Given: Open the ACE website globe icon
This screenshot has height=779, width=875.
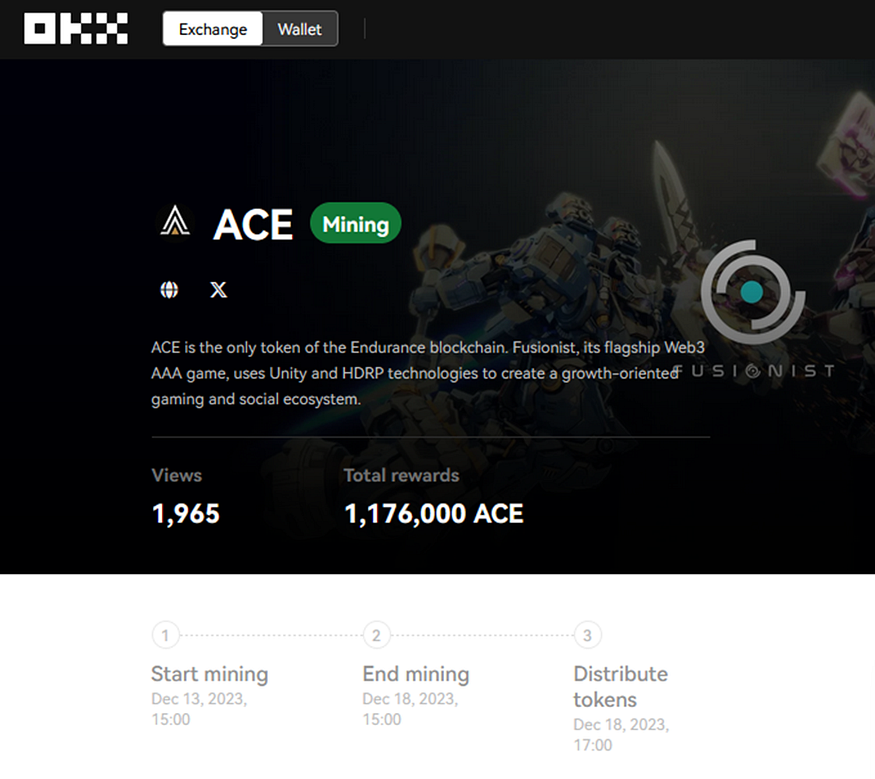Looking at the screenshot, I should point(169,290).
